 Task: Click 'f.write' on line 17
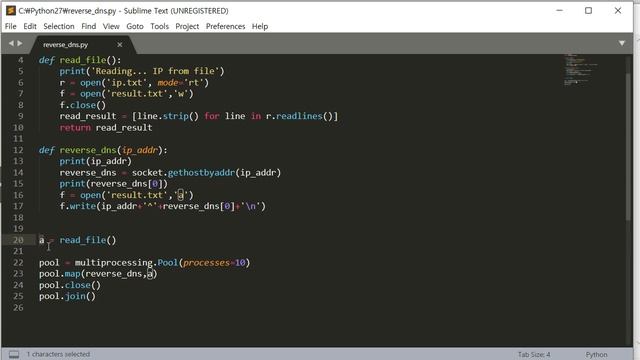(78, 206)
